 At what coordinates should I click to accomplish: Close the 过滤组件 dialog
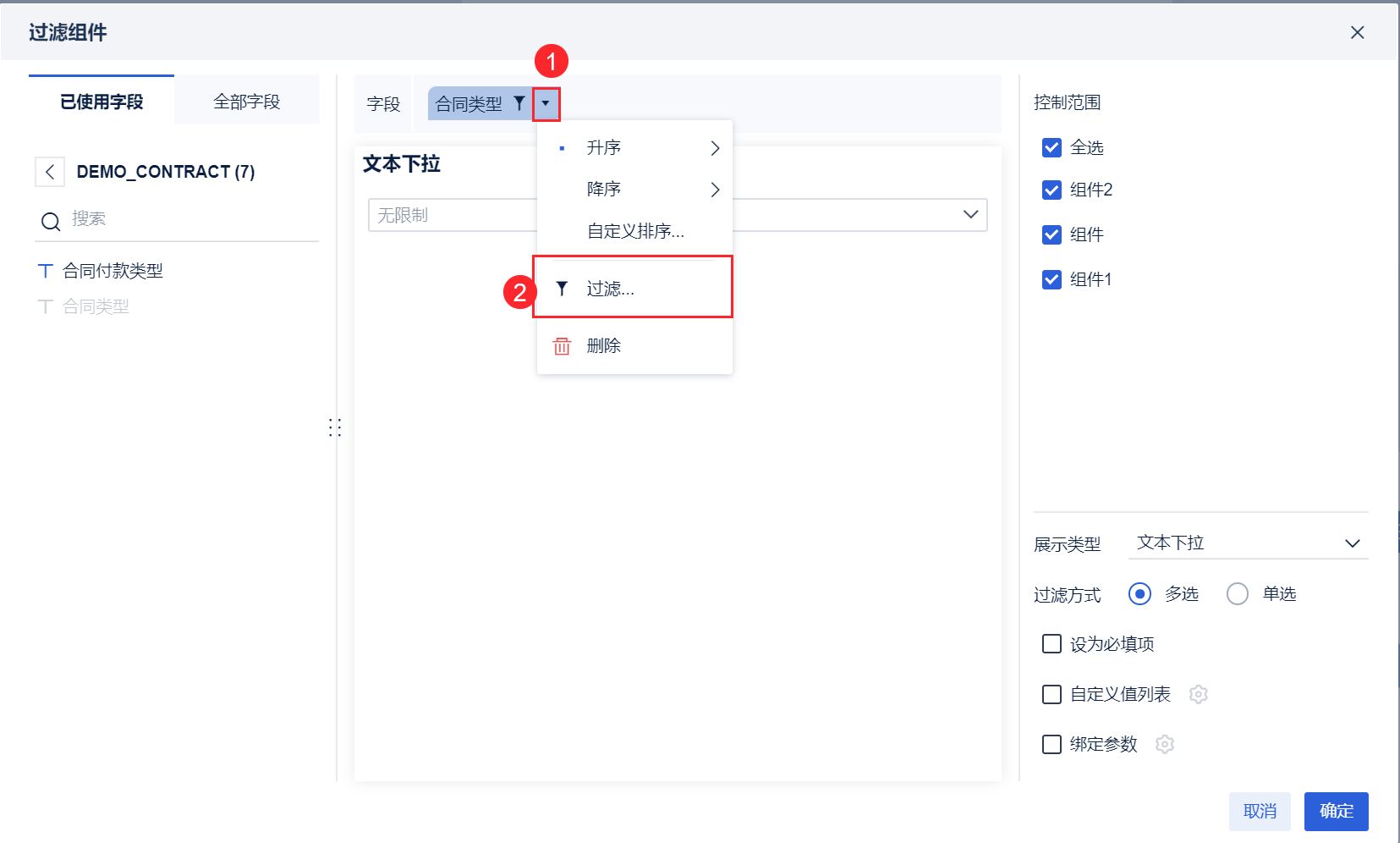coord(1357,32)
